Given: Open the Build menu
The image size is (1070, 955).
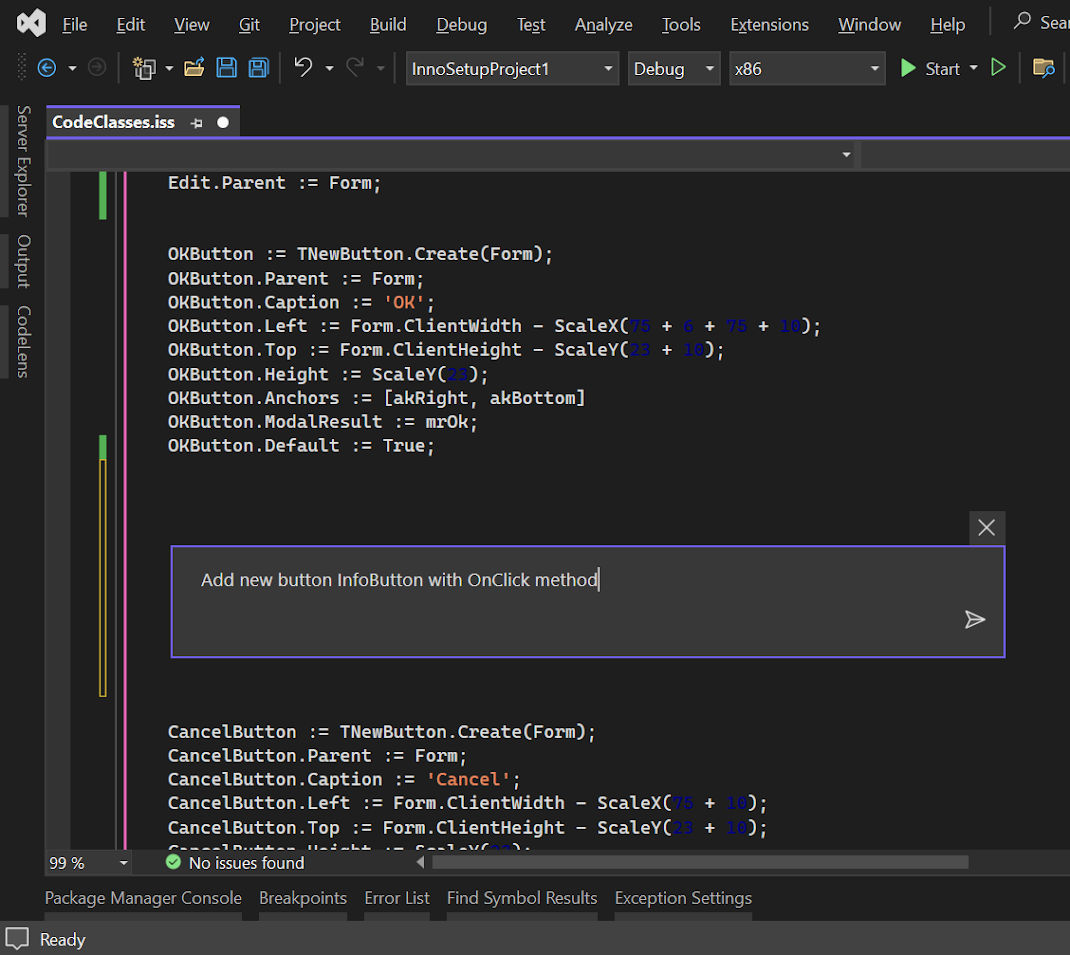Looking at the screenshot, I should 388,25.
